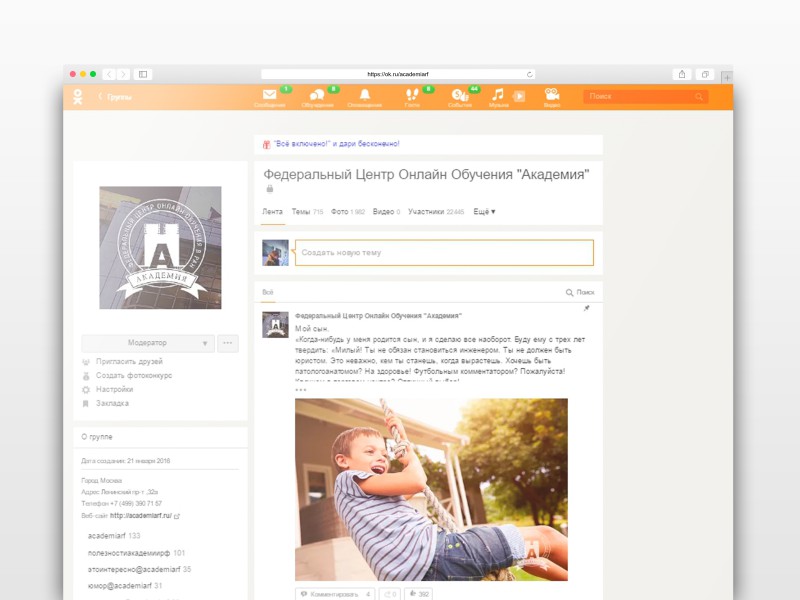Click browser back arrow
Image resolution: width=800 pixels, height=600 pixels.
click(x=109, y=74)
